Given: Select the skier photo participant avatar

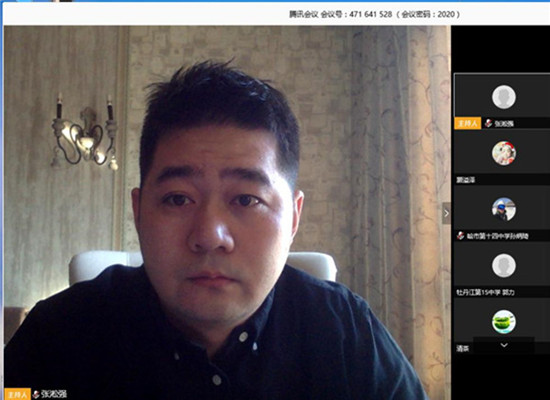Looking at the screenshot, I should coord(504,209).
